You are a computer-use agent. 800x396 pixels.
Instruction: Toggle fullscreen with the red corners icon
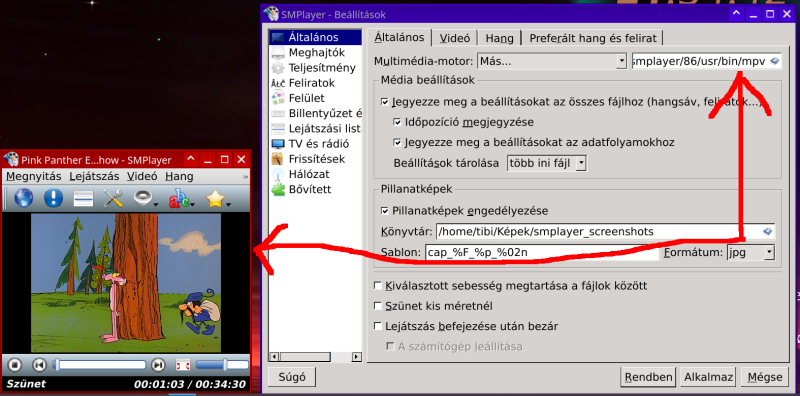pyautogui.click(x=183, y=365)
